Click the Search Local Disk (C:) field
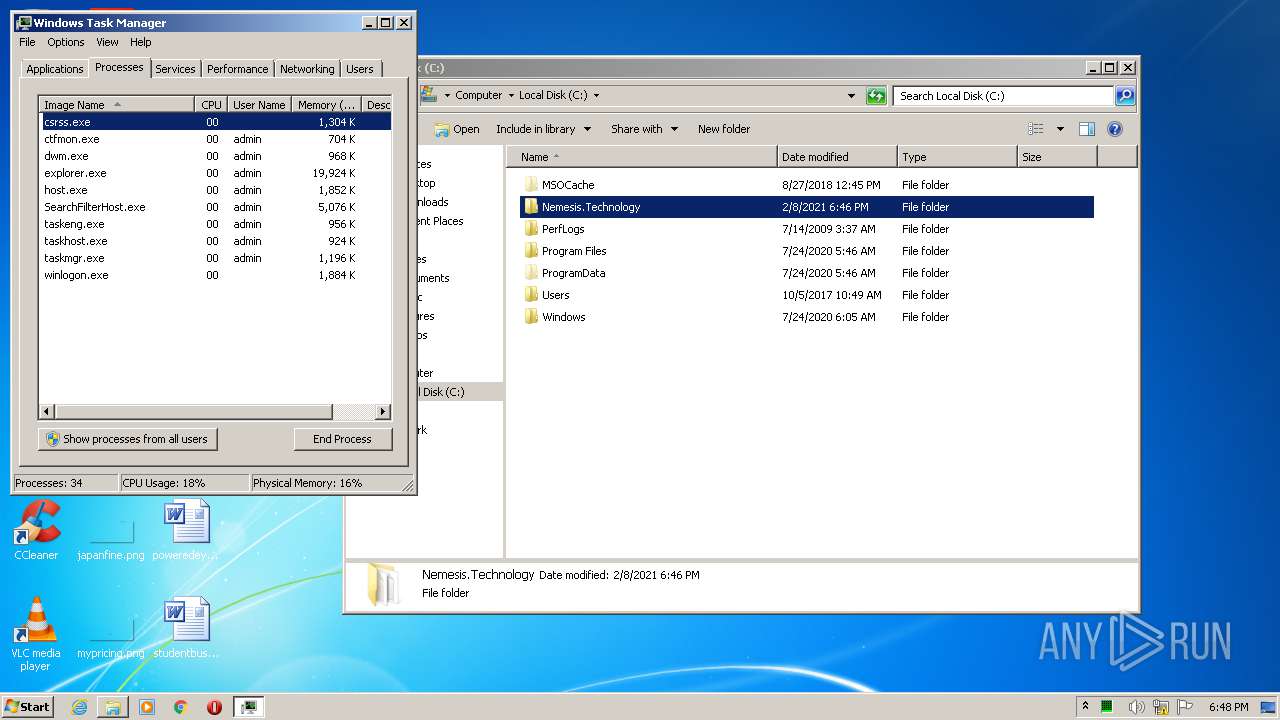Image resolution: width=1280 pixels, height=720 pixels. pos(1003,96)
